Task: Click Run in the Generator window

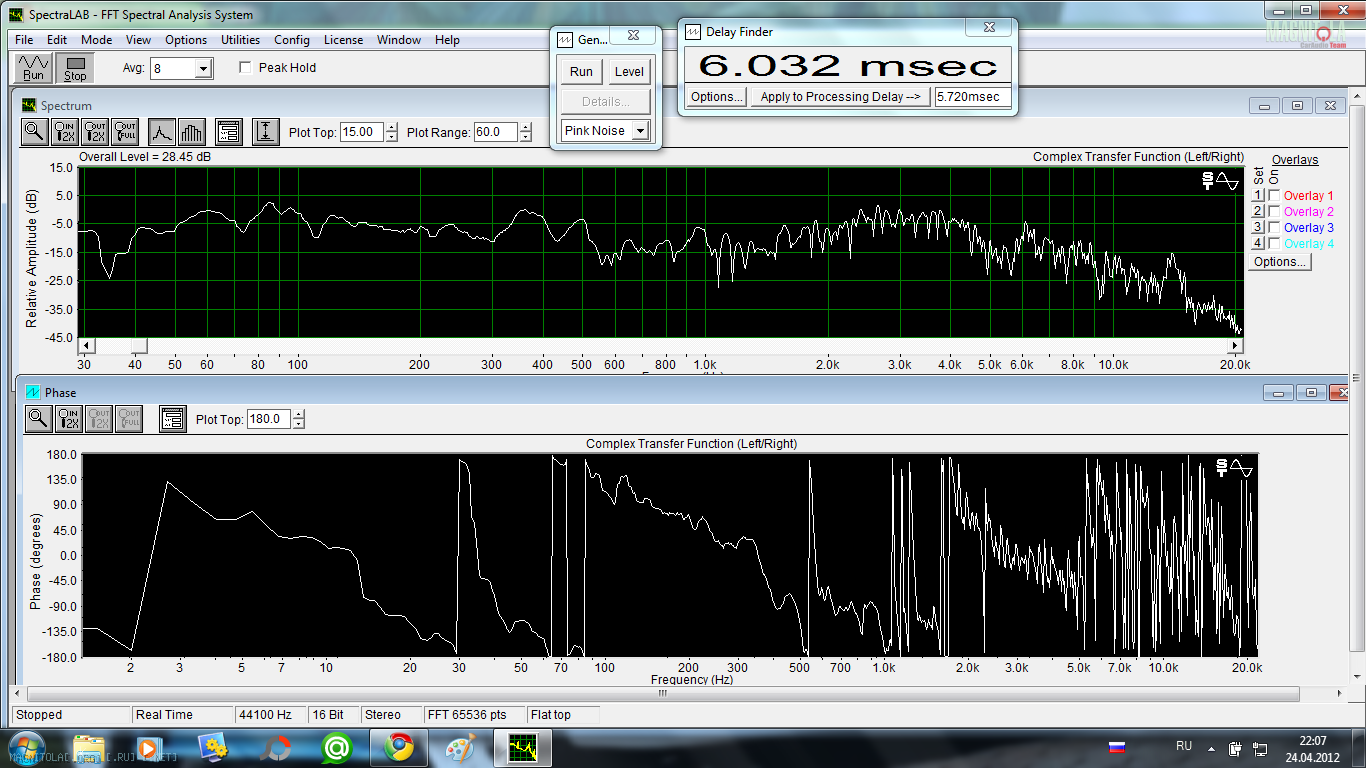Action: pyautogui.click(x=581, y=72)
